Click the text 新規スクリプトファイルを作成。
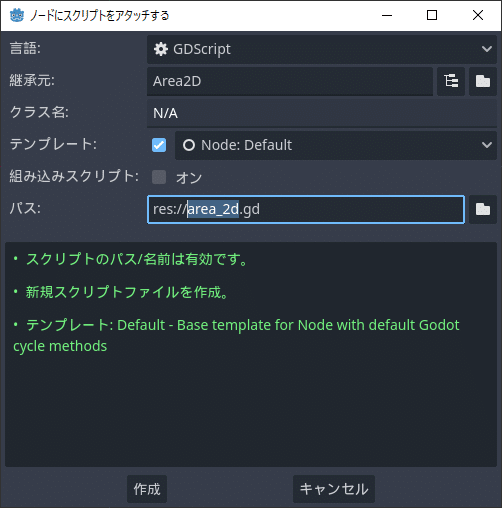This screenshot has height=508, width=502. click(x=127, y=292)
